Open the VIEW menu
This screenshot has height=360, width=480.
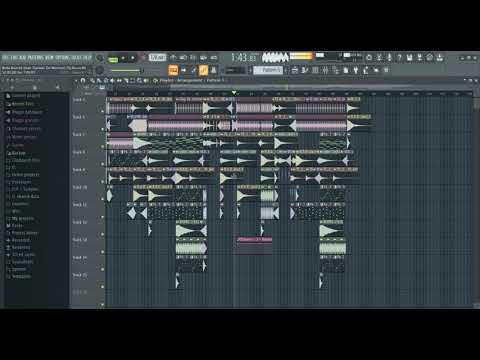tap(50, 58)
